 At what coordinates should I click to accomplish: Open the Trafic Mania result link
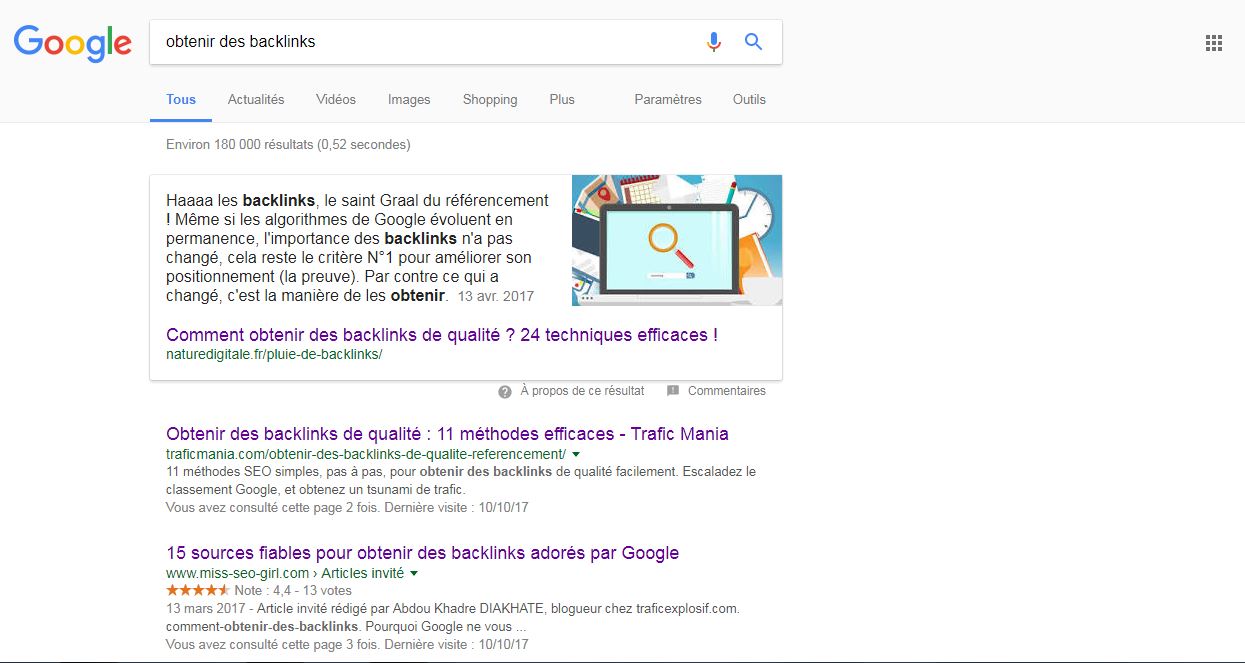click(447, 433)
